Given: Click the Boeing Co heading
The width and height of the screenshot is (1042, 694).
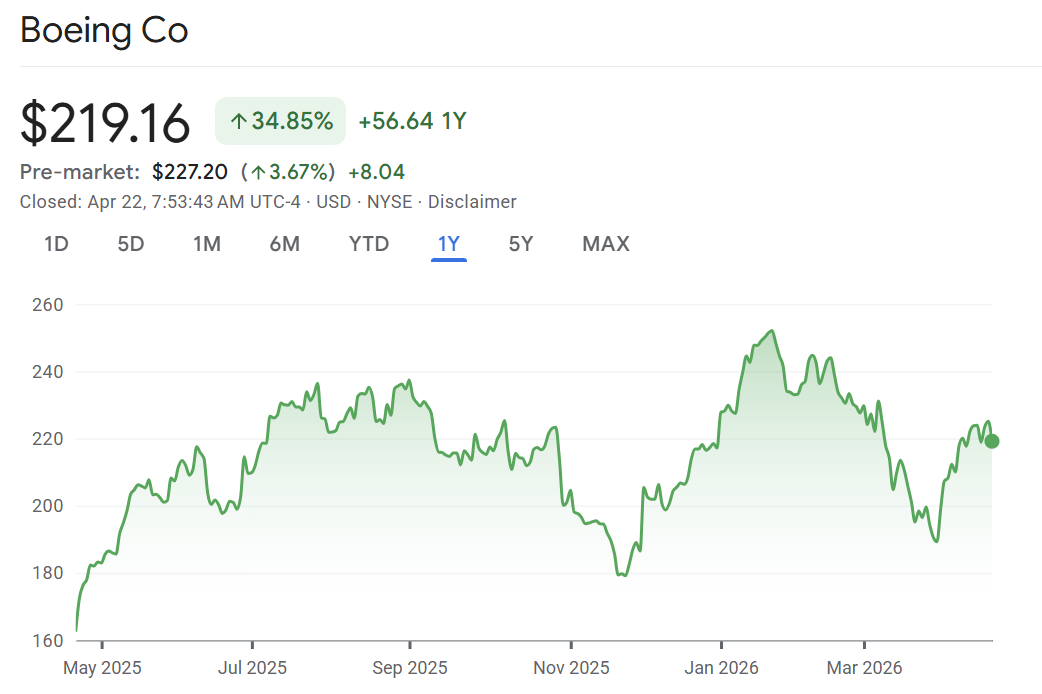Looking at the screenshot, I should click(x=104, y=30).
